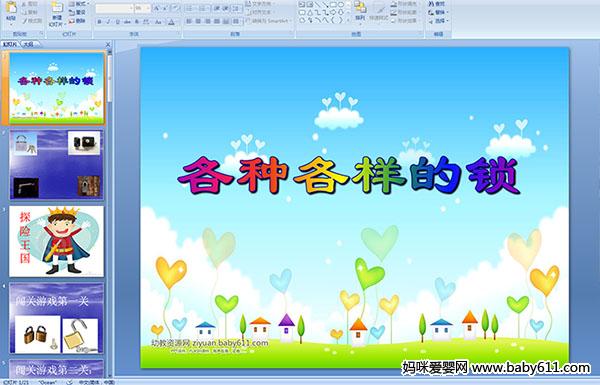Open the Align Text dropdown
600x385 pixels.
click(260, 12)
